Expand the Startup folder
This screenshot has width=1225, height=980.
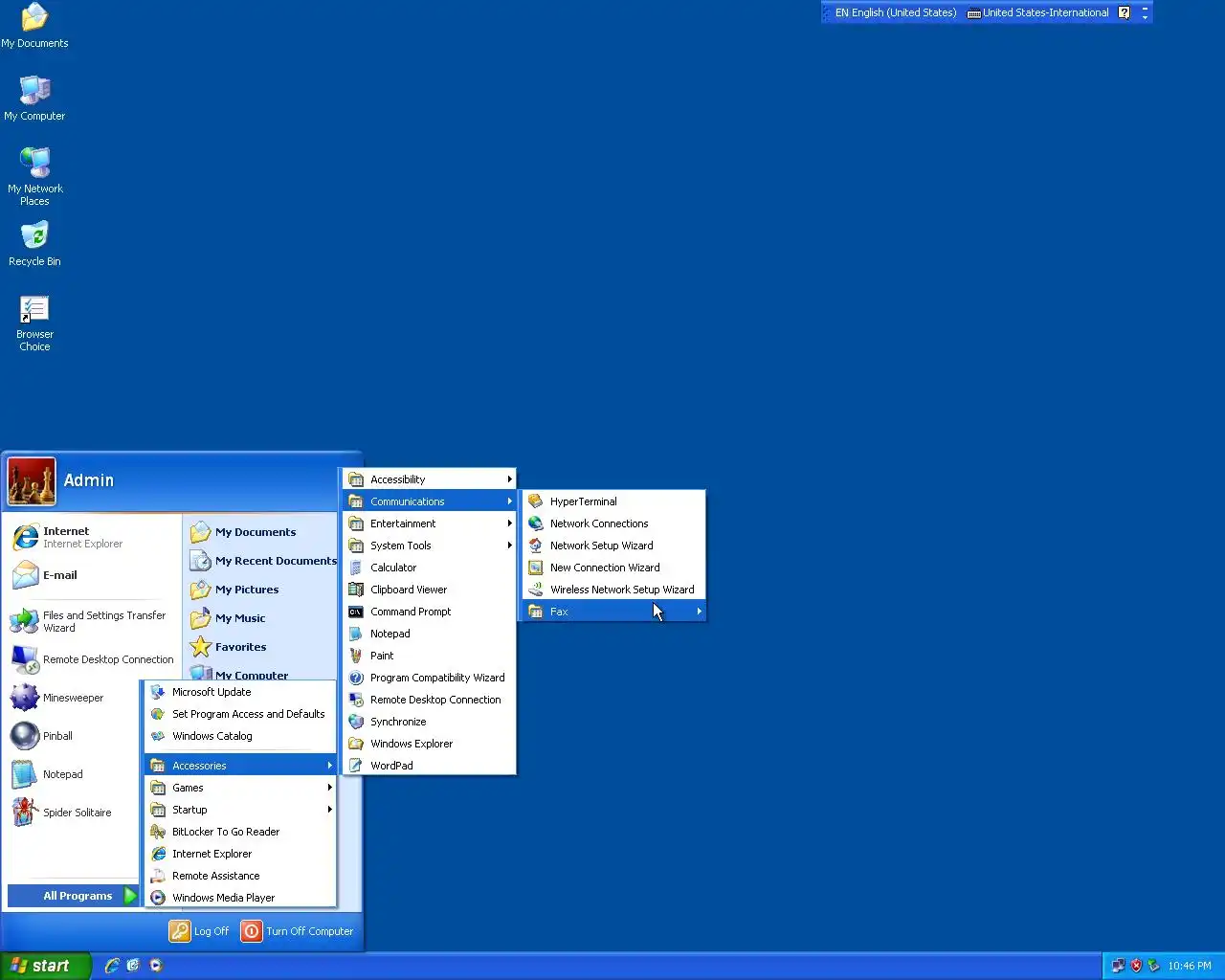pos(240,810)
